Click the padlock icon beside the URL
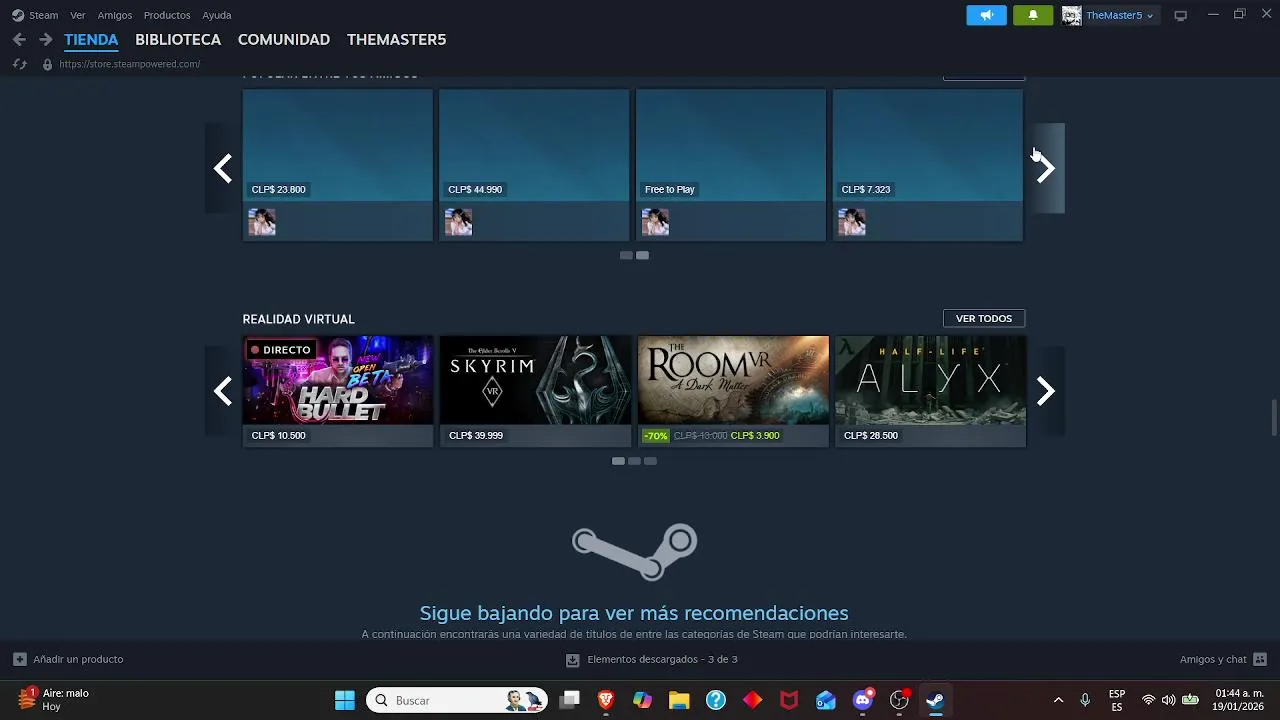This screenshot has height=720, width=1280. (x=47, y=64)
